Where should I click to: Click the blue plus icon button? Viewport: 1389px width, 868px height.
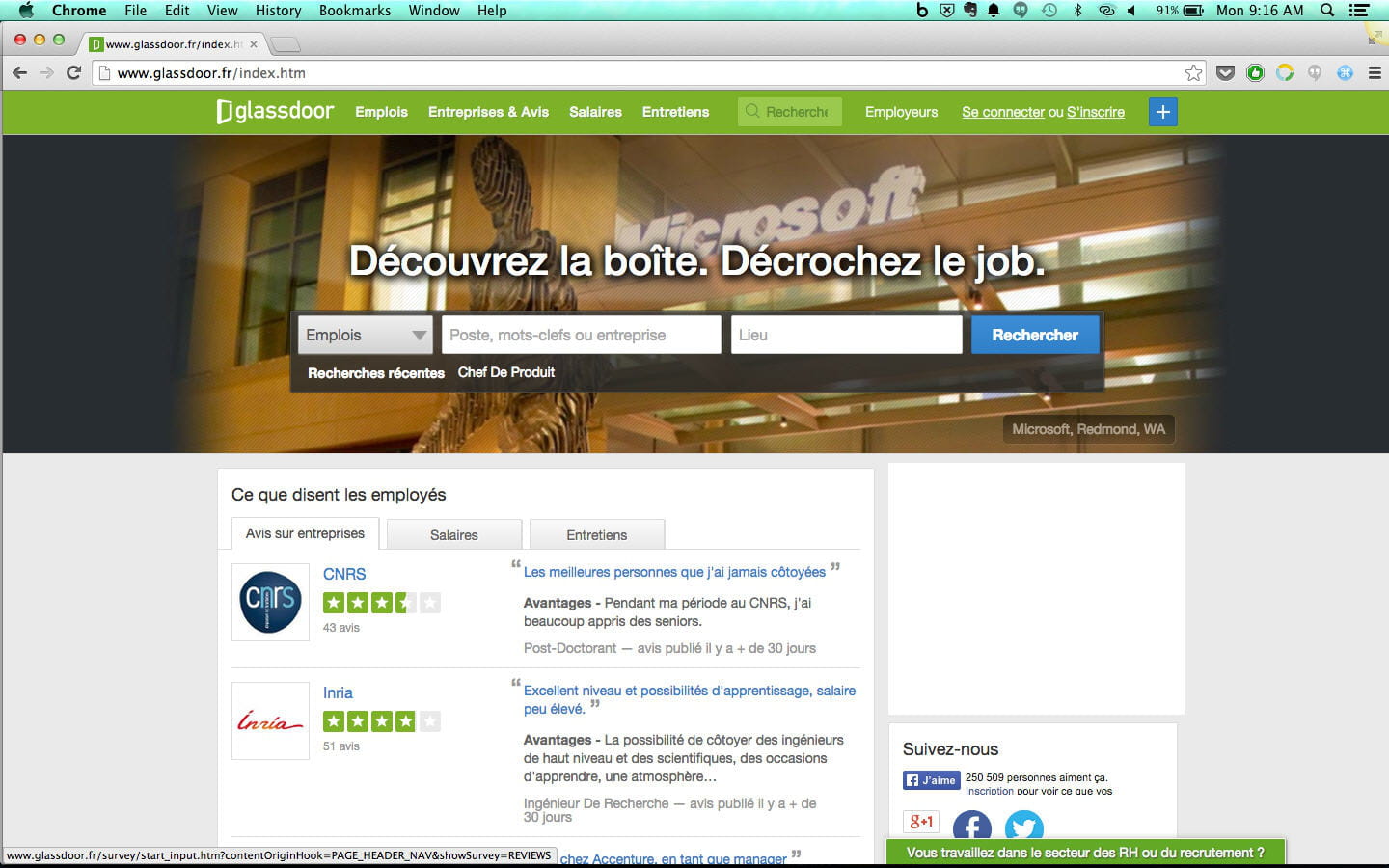1162,112
